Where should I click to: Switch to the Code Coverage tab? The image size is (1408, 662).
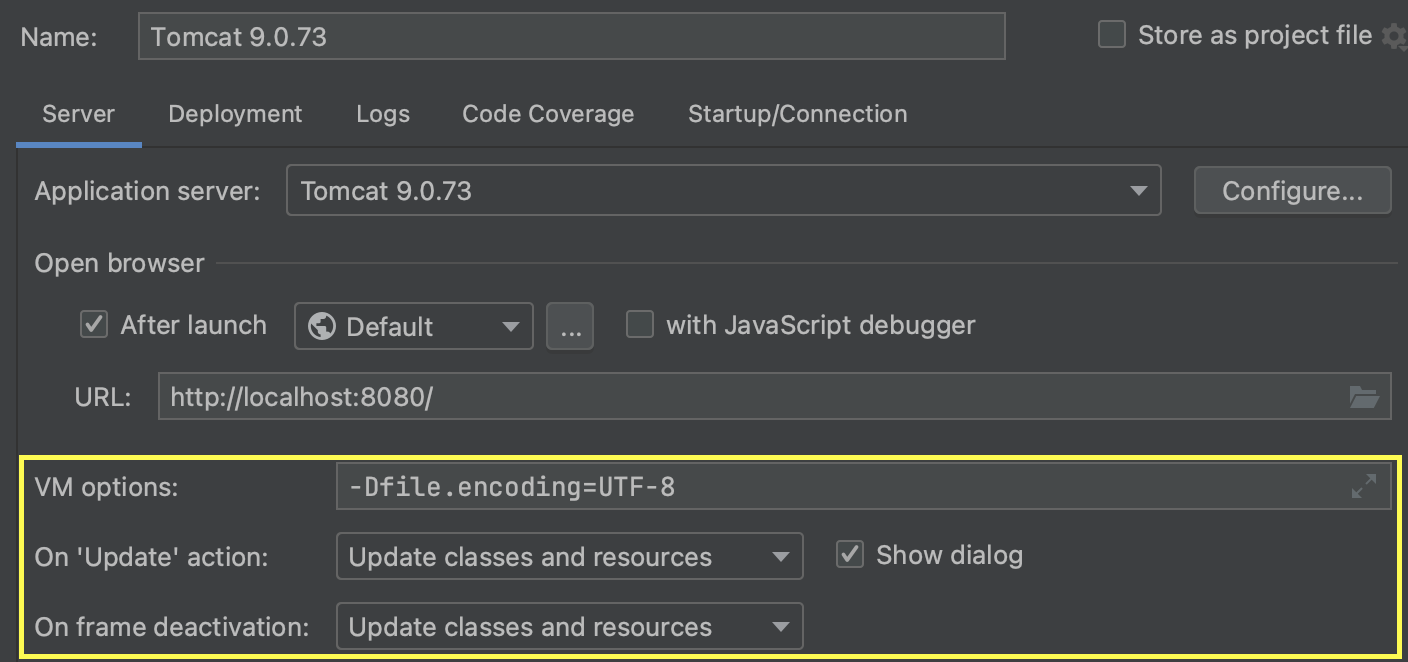coord(548,114)
